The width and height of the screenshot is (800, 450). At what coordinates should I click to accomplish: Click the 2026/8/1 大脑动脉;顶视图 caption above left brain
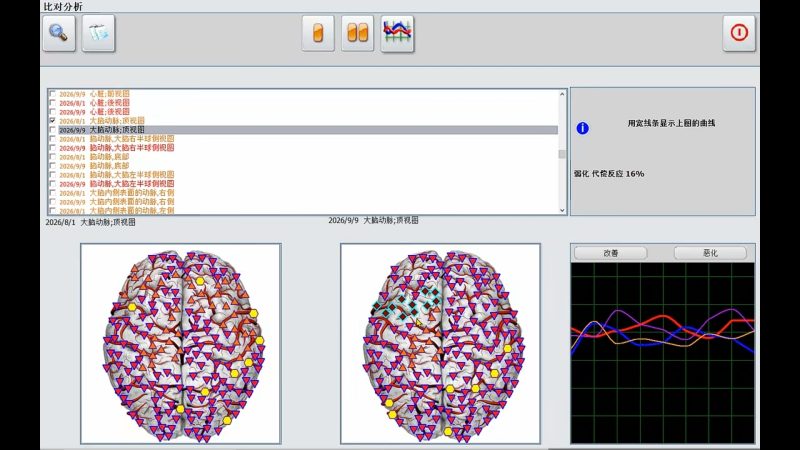click(90, 222)
